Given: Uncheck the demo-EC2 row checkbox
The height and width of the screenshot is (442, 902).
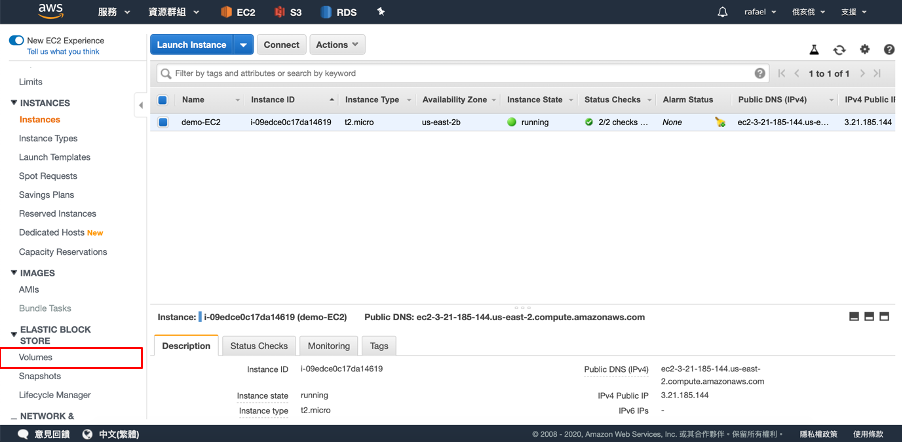Looking at the screenshot, I should click(x=163, y=122).
